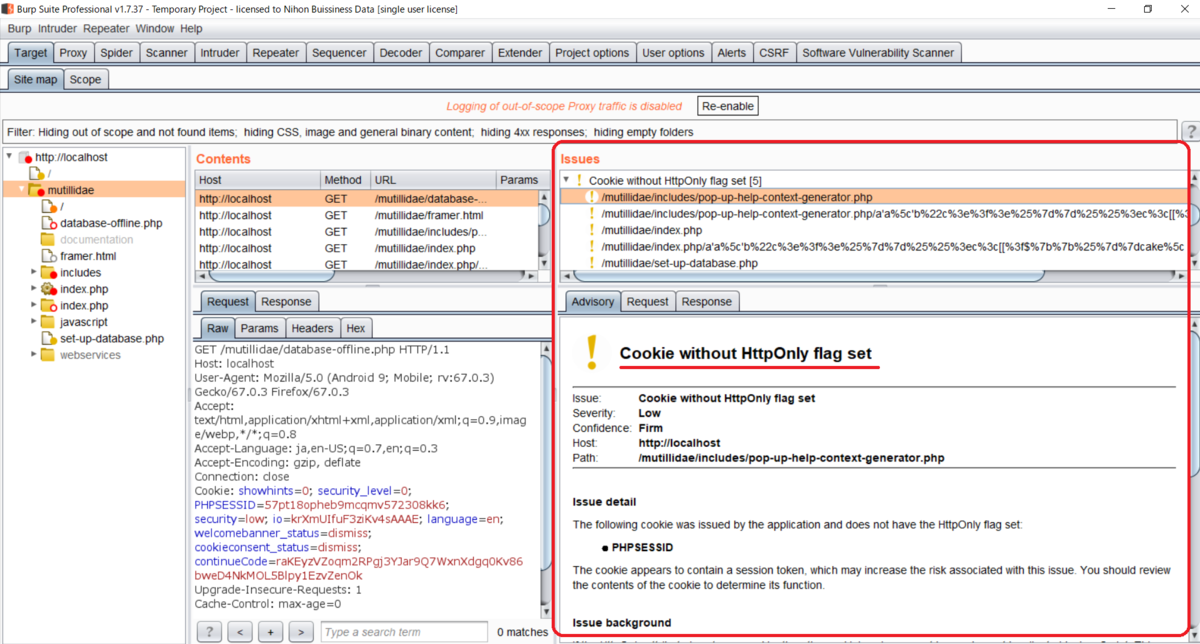Open filter help question mark button
Screen dimensions: 1200x644
(1191, 132)
